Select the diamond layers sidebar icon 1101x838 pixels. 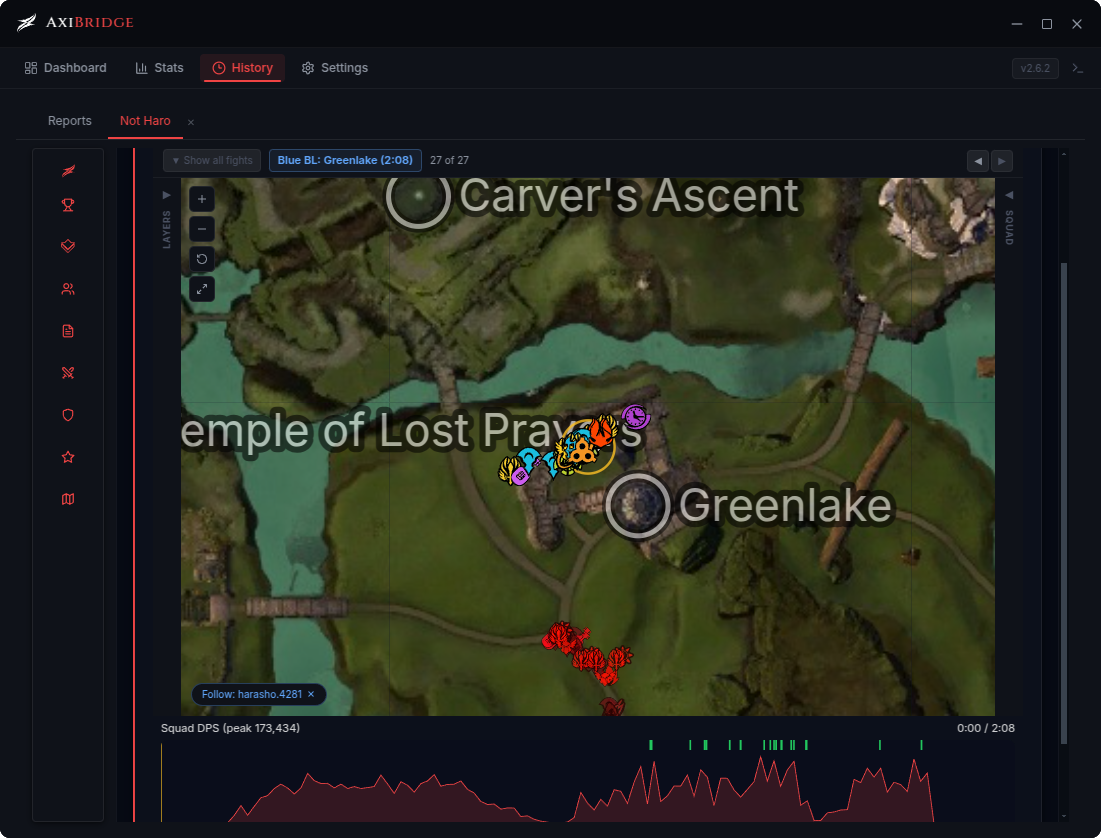(68, 247)
